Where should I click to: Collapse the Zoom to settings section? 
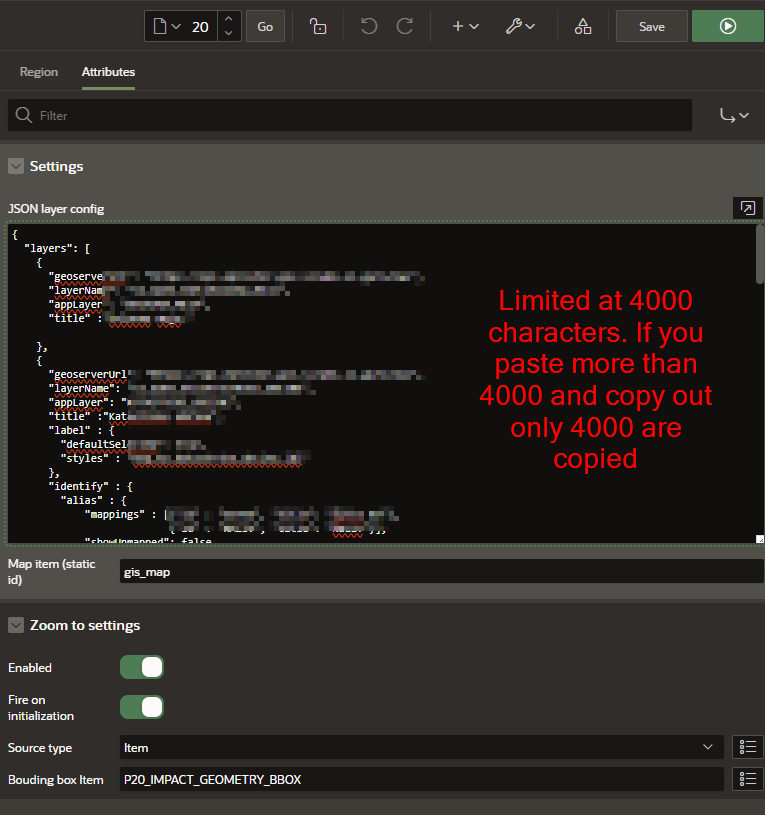coord(16,625)
